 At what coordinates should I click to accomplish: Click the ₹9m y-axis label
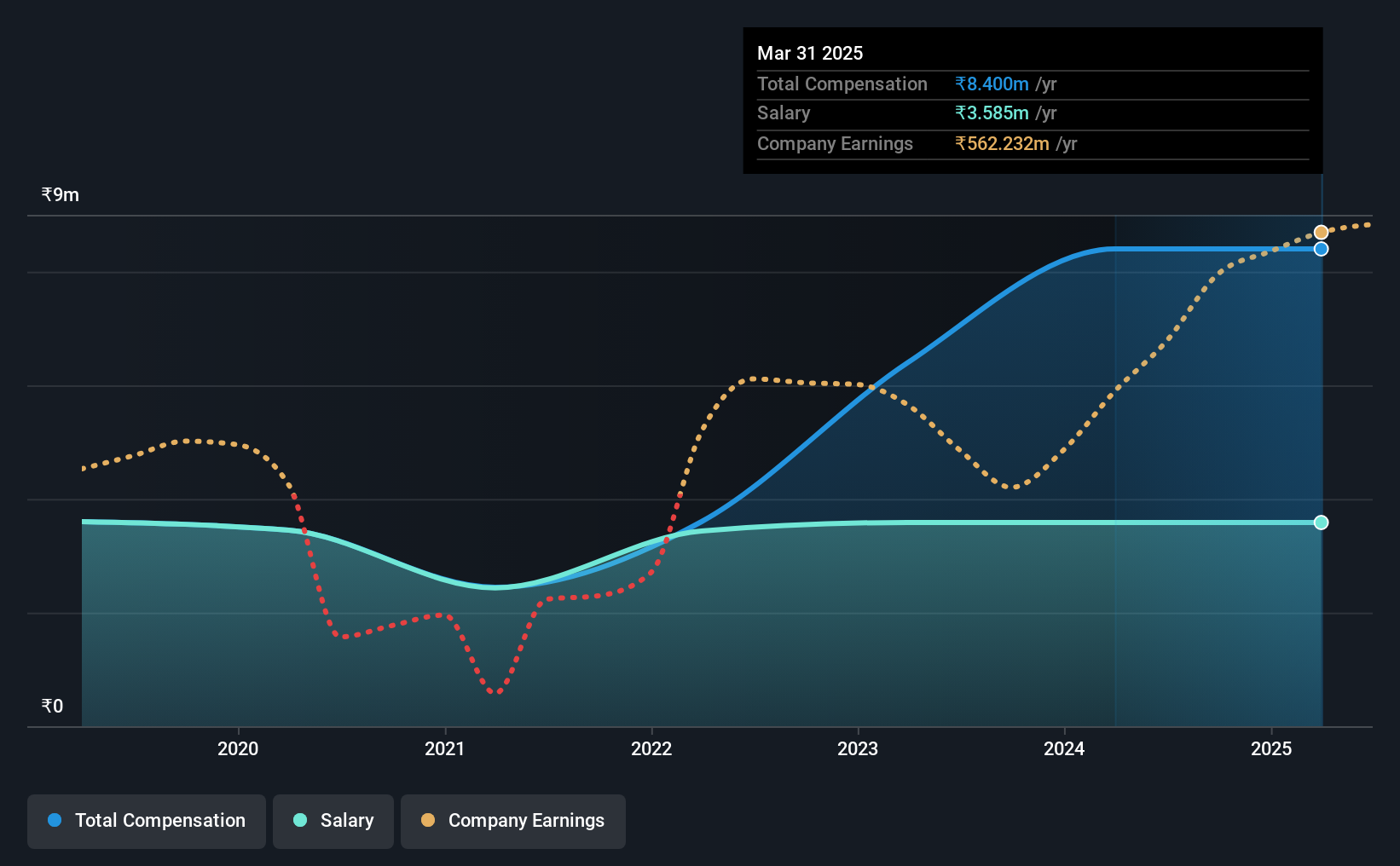coord(61,194)
